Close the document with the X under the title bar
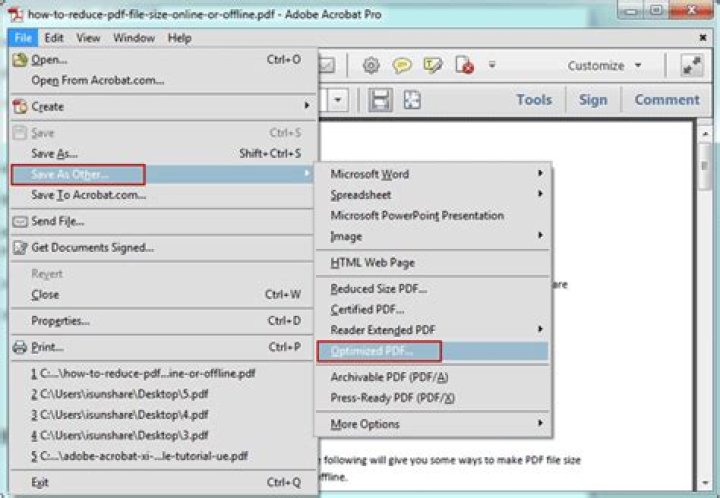The height and width of the screenshot is (498, 720). pos(703,38)
